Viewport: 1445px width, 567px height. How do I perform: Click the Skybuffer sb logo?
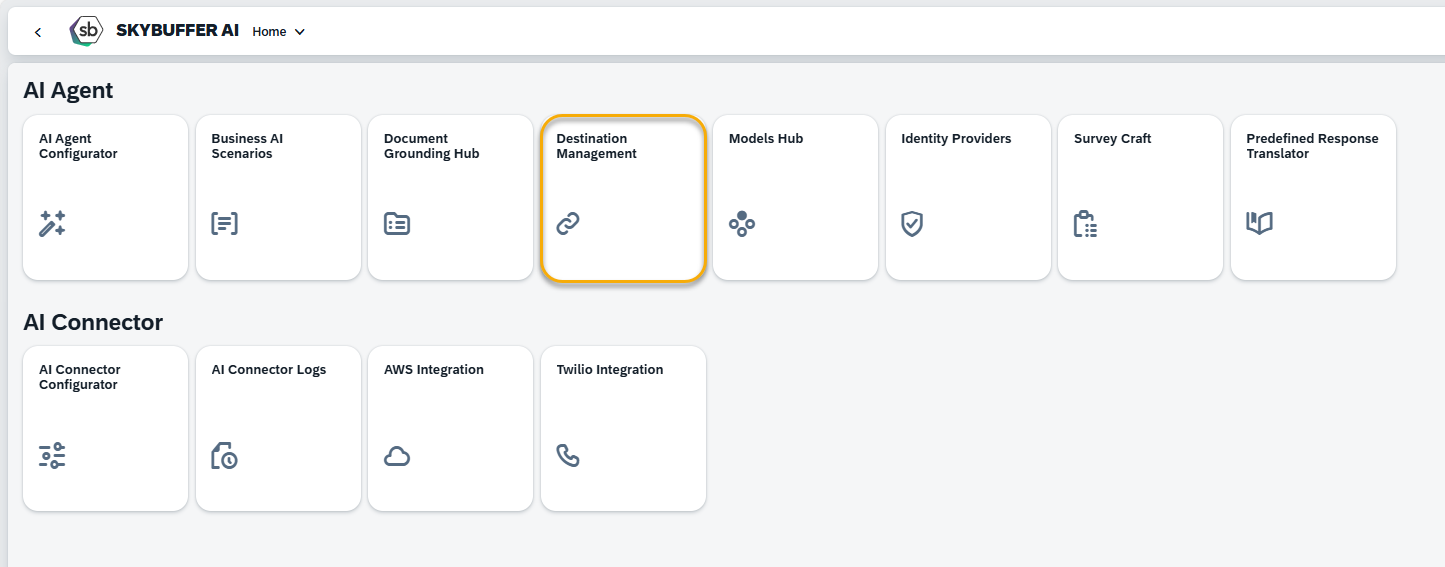pyautogui.click(x=87, y=31)
